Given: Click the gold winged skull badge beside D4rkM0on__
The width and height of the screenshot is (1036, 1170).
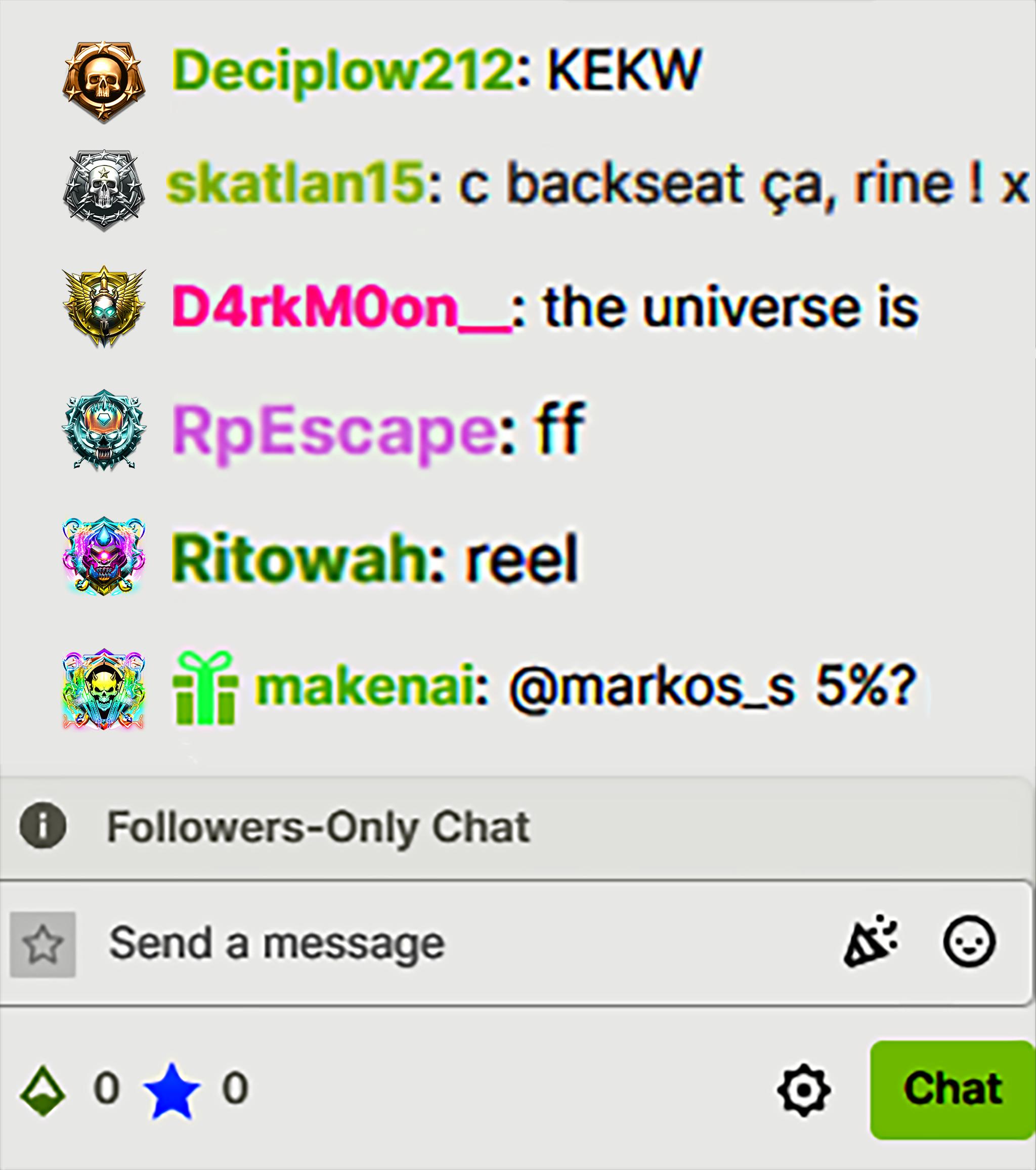Looking at the screenshot, I should coord(104,307).
